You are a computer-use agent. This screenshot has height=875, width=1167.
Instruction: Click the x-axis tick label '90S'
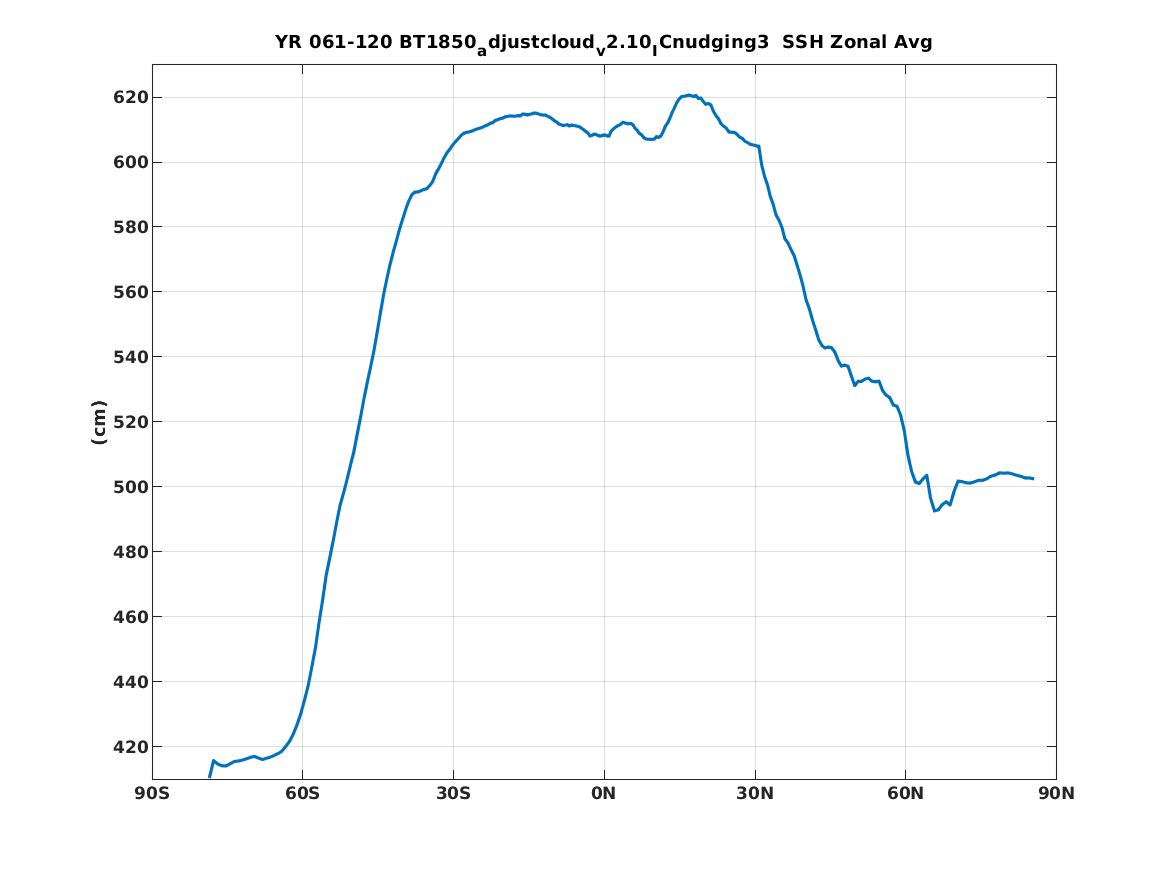tap(152, 794)
